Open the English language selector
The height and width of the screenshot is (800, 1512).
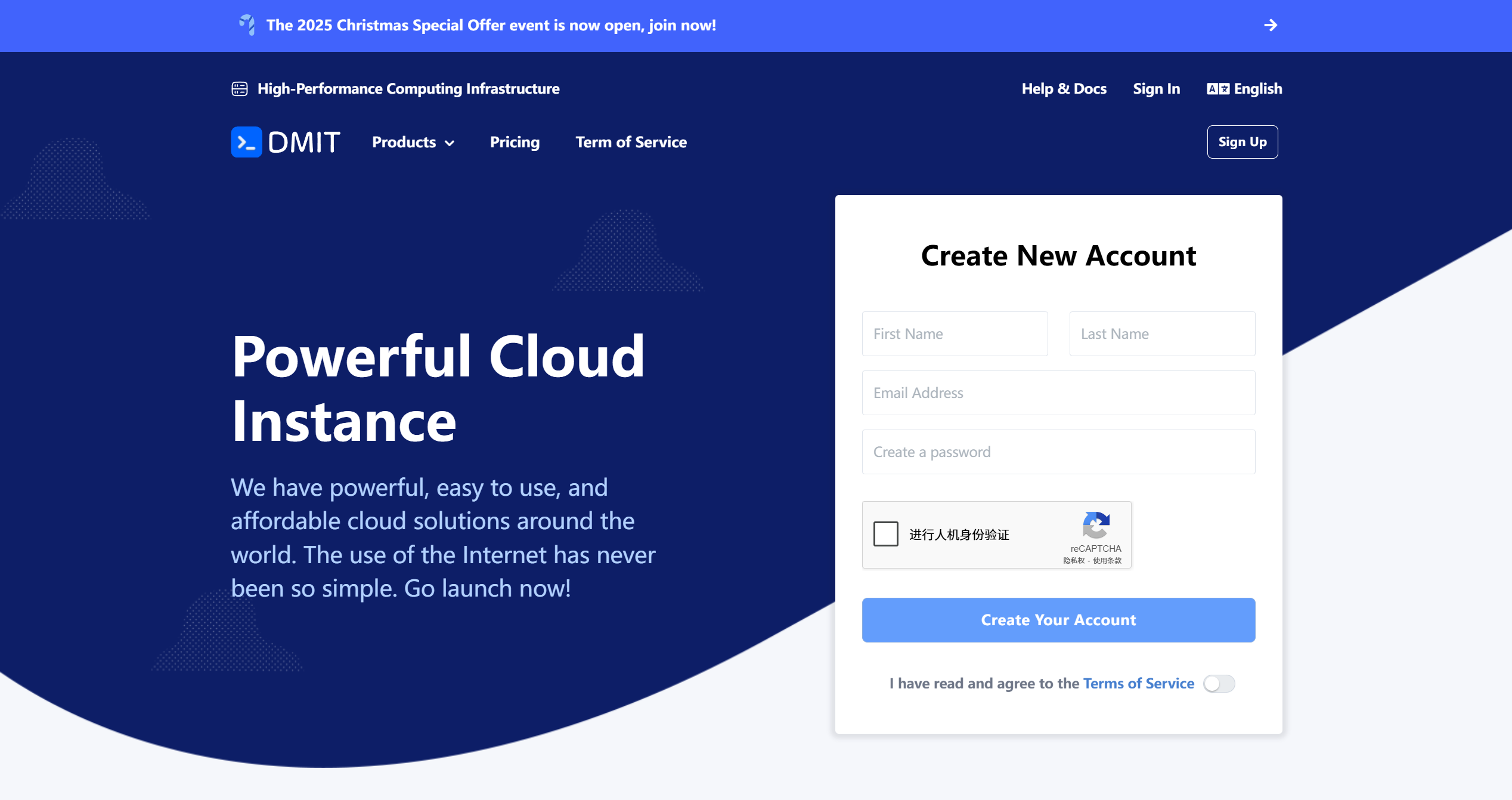pos(1244,89)
